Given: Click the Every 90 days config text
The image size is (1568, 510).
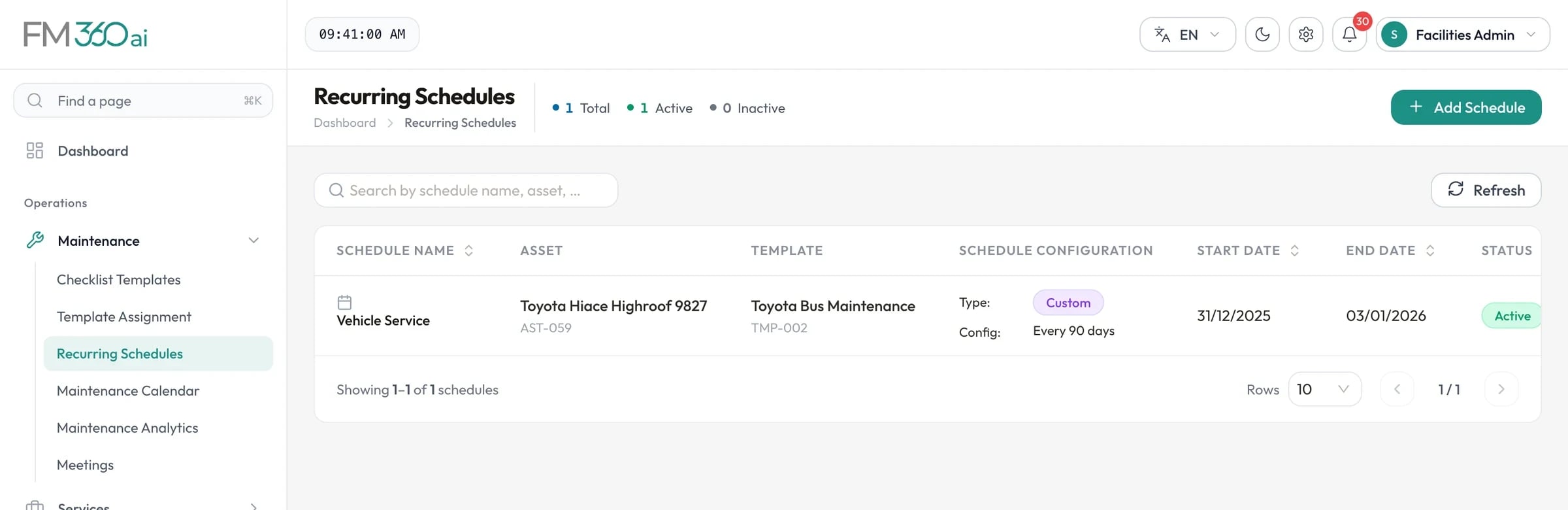Looking at the screenshot, I should tap(1073, 331).
